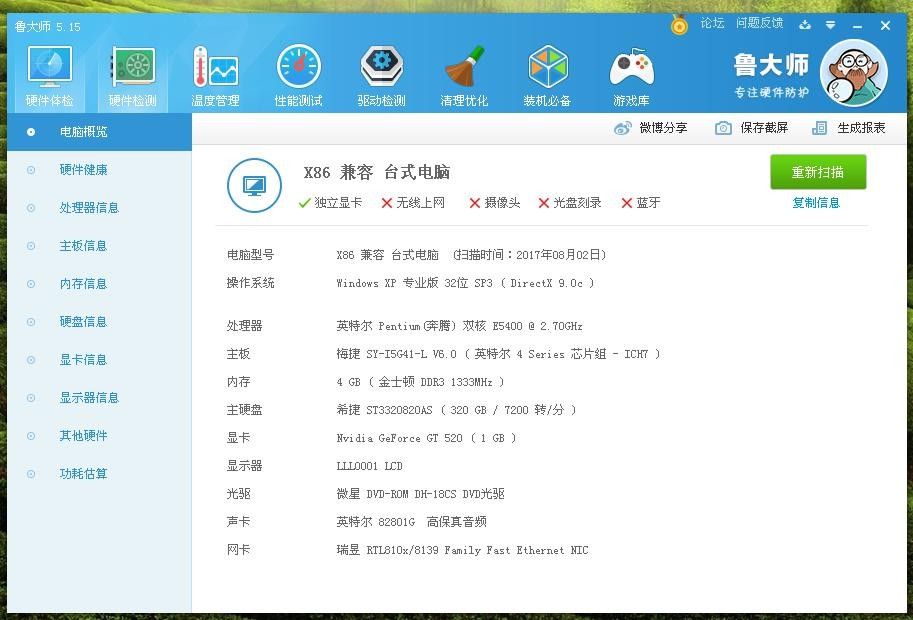The image size is (913, 620).
Task: Launch 性能测试 performance test
Action: tap(299, 77)
